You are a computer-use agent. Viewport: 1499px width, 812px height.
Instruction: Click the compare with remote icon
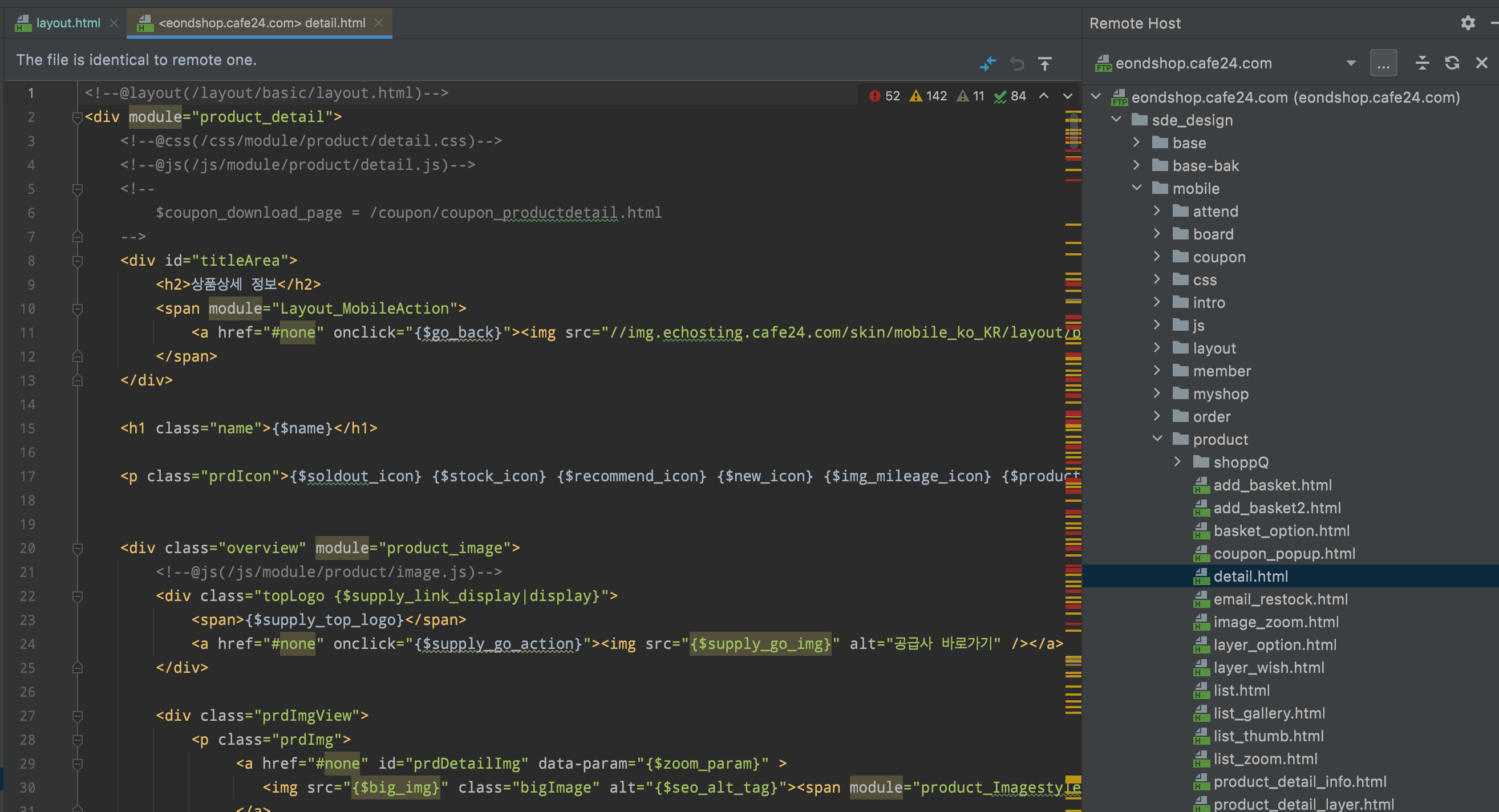(x=987, y=63)
